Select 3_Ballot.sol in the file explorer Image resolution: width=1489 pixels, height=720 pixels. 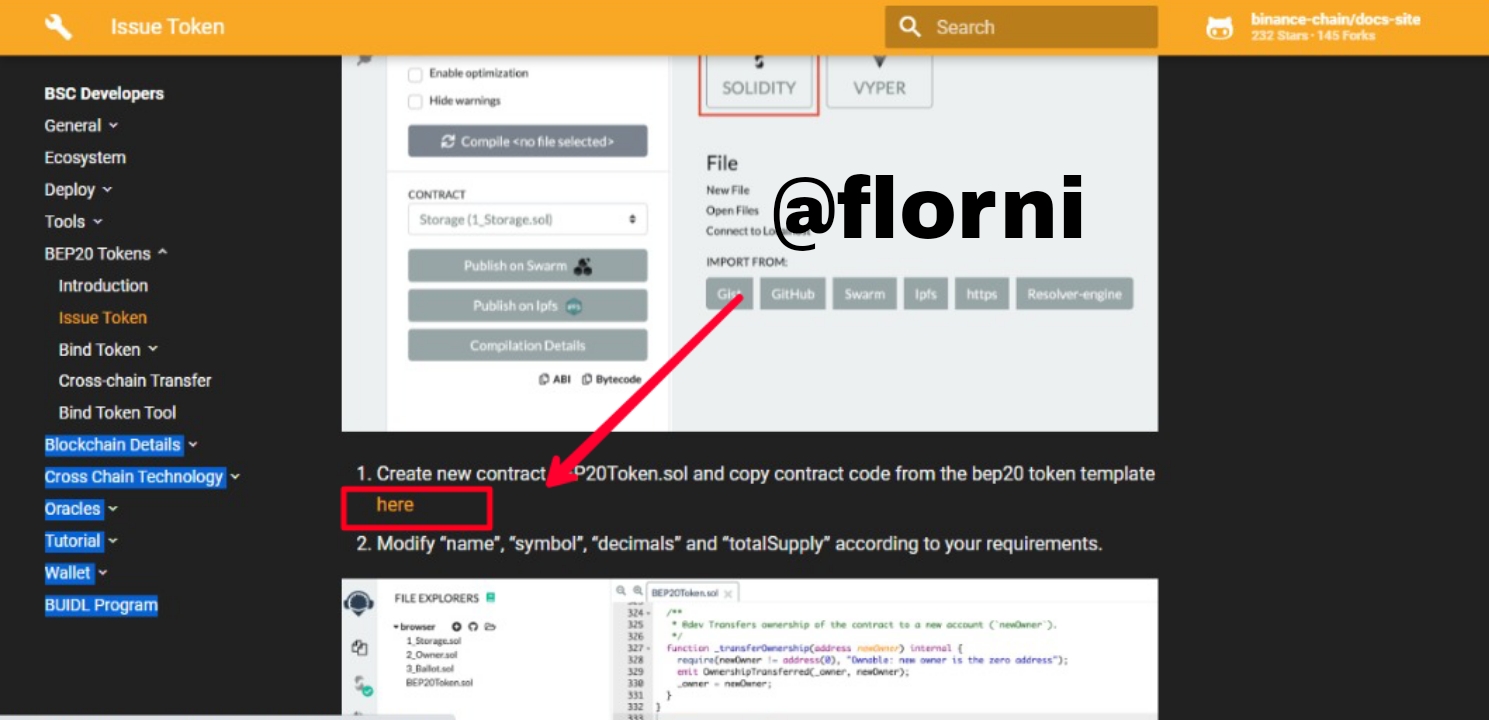click(430, 669)
